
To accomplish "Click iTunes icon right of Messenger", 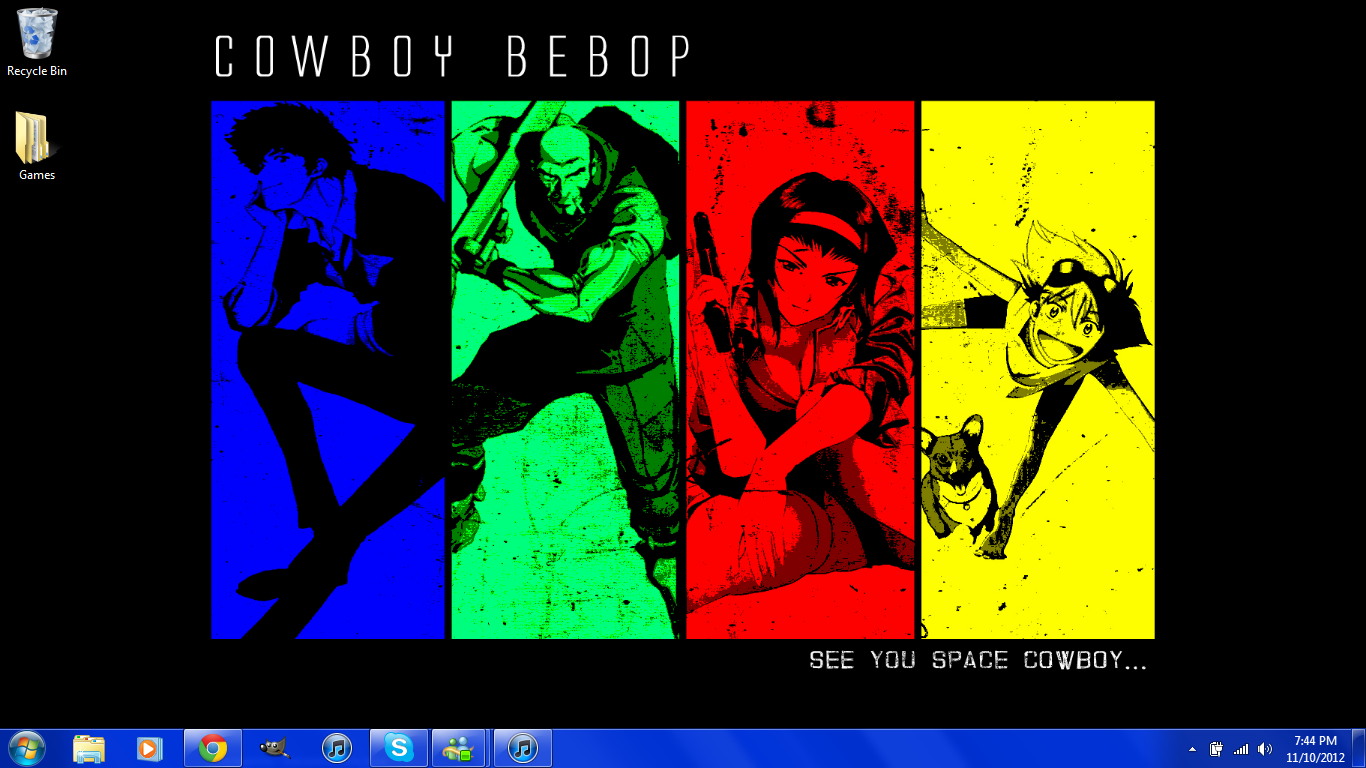I will (523, 748).
